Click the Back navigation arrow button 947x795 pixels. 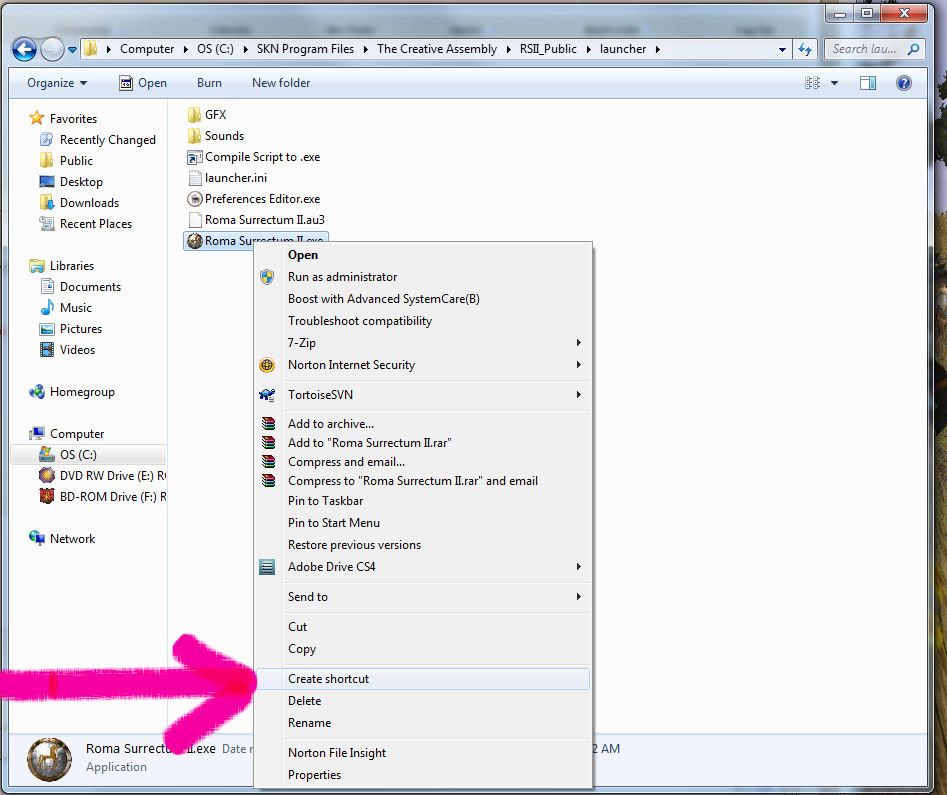coord(24,49)
